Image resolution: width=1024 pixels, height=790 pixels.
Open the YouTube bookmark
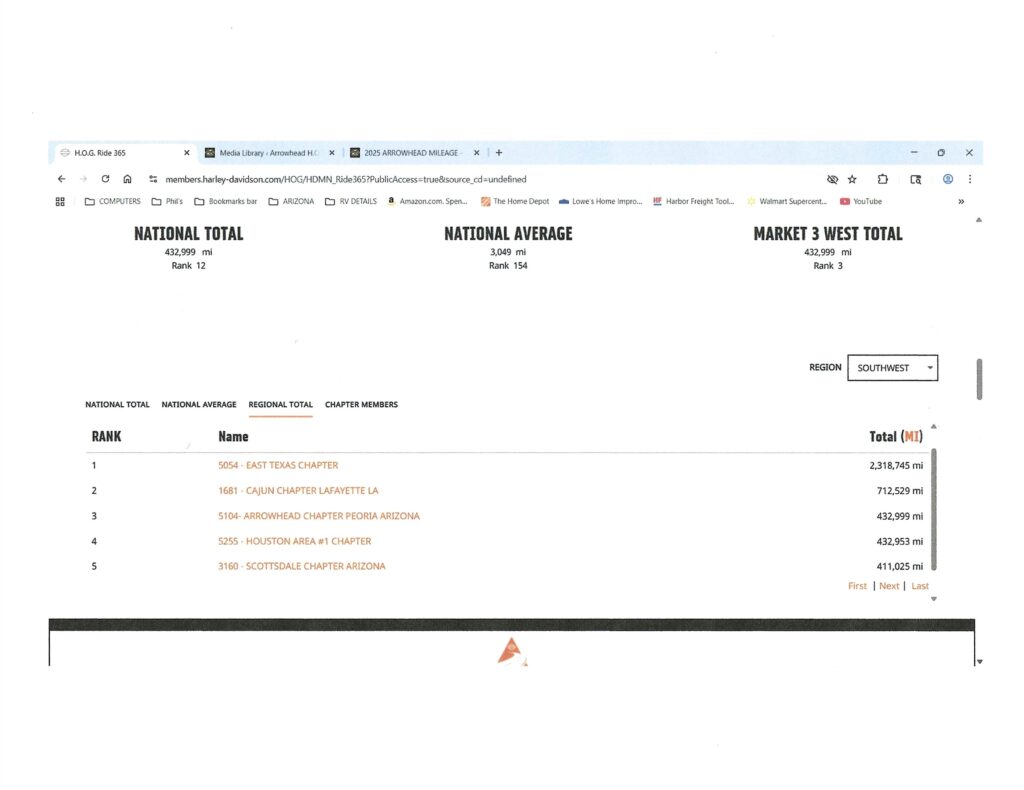861,202
